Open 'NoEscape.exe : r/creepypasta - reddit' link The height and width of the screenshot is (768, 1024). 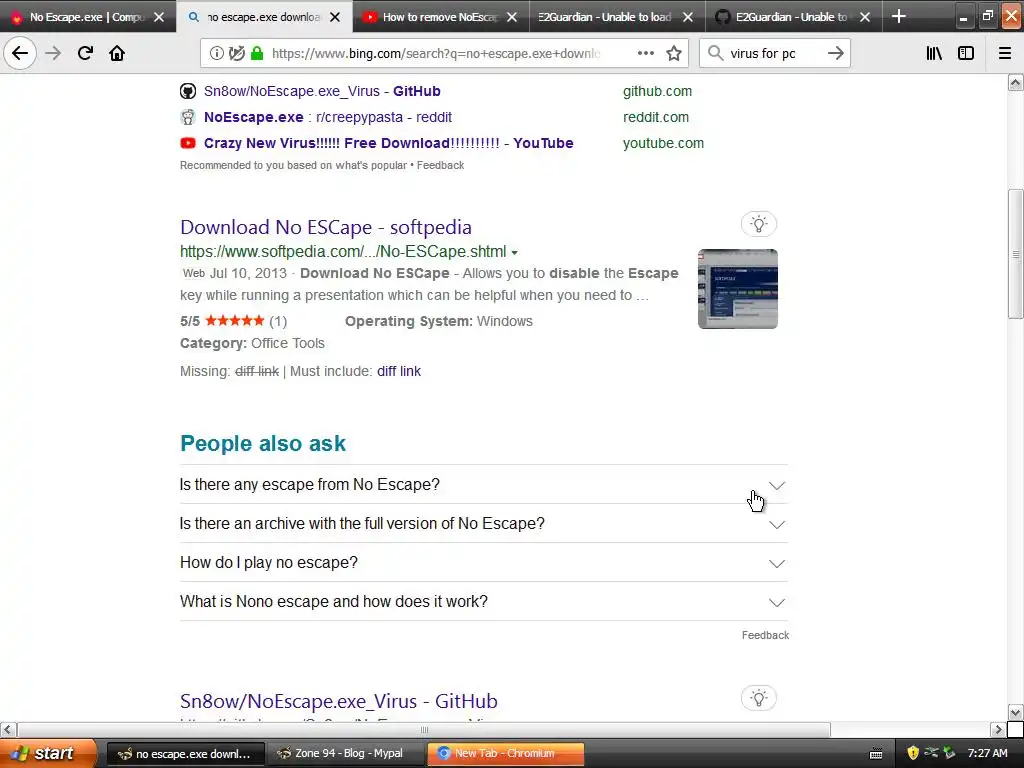[x=328, y=117]
